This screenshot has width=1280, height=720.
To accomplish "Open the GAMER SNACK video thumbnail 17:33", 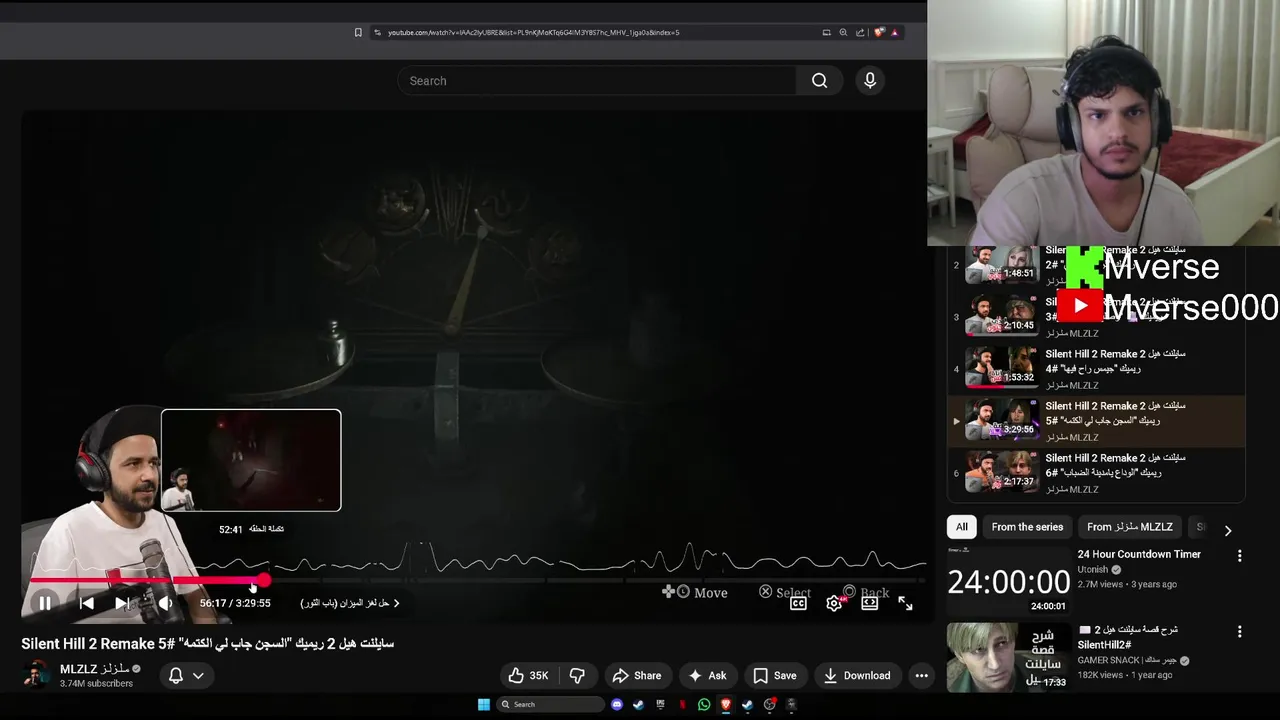I will (x=1008, y=657).
